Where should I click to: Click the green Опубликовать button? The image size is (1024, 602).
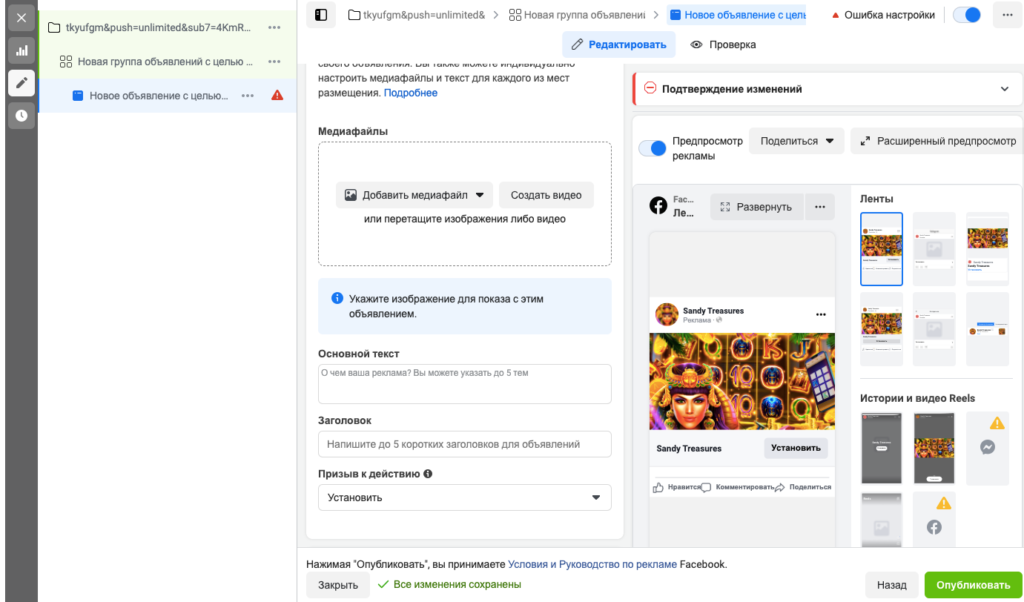click(x=973, y=585)
